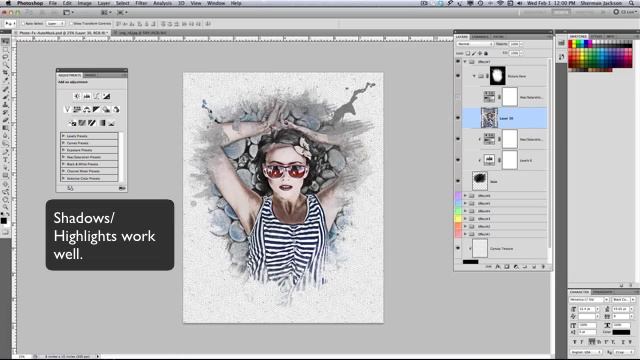
Task: Select the Layer 36 thumbnail
Action: click(489, 118)
